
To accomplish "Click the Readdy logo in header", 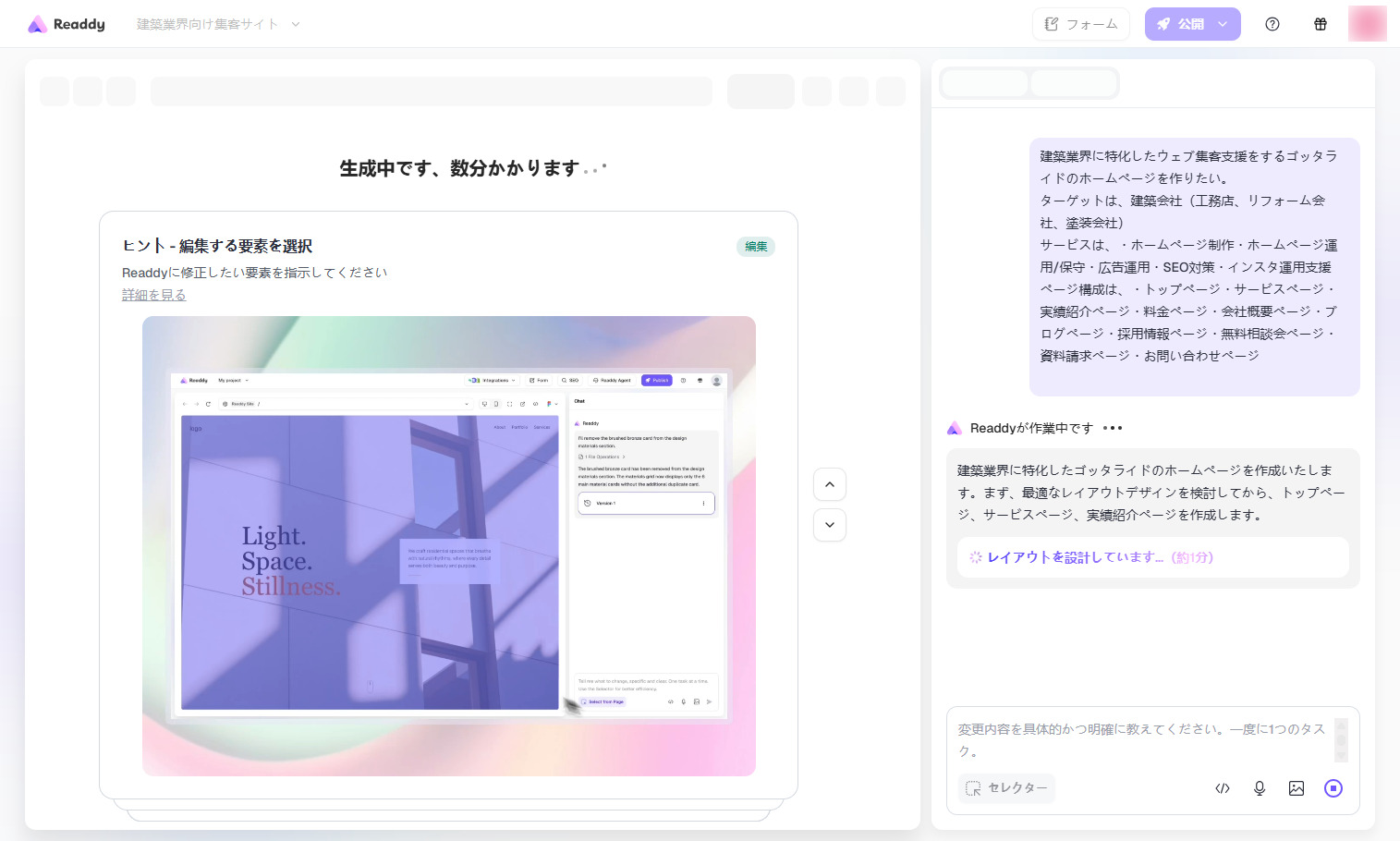I will (x=67, y=25).
